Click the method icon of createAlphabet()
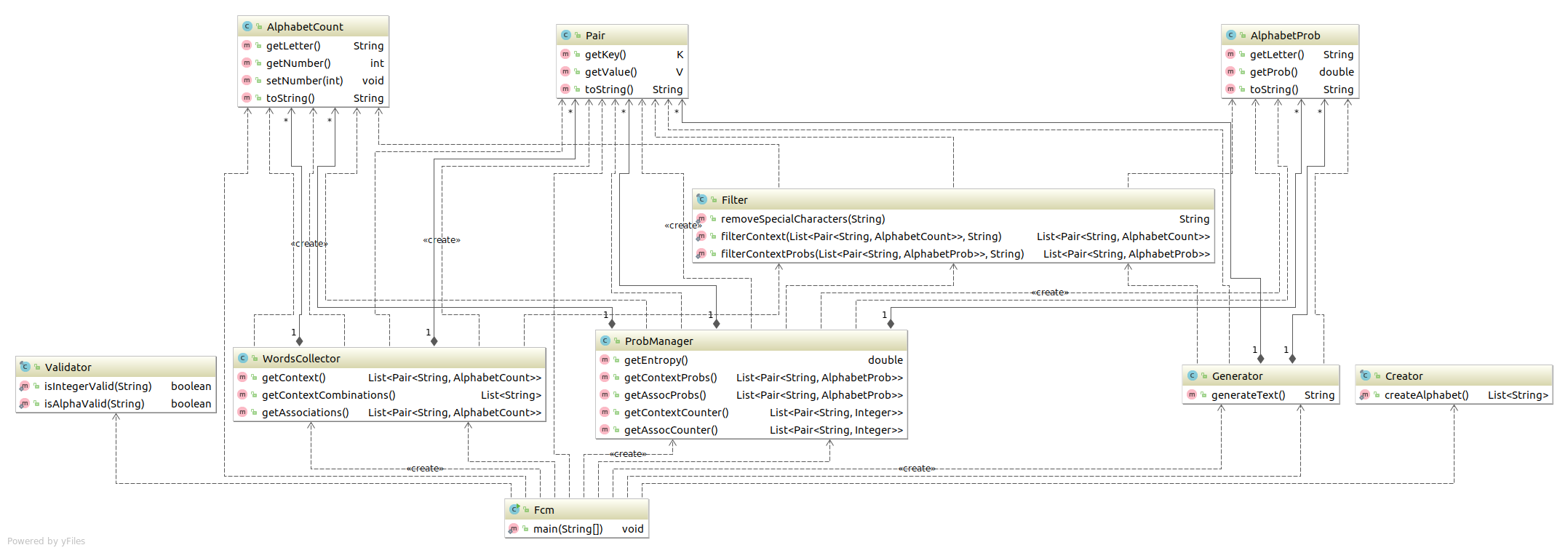Screen dimensions: 1568x553 click(1365, 394)
